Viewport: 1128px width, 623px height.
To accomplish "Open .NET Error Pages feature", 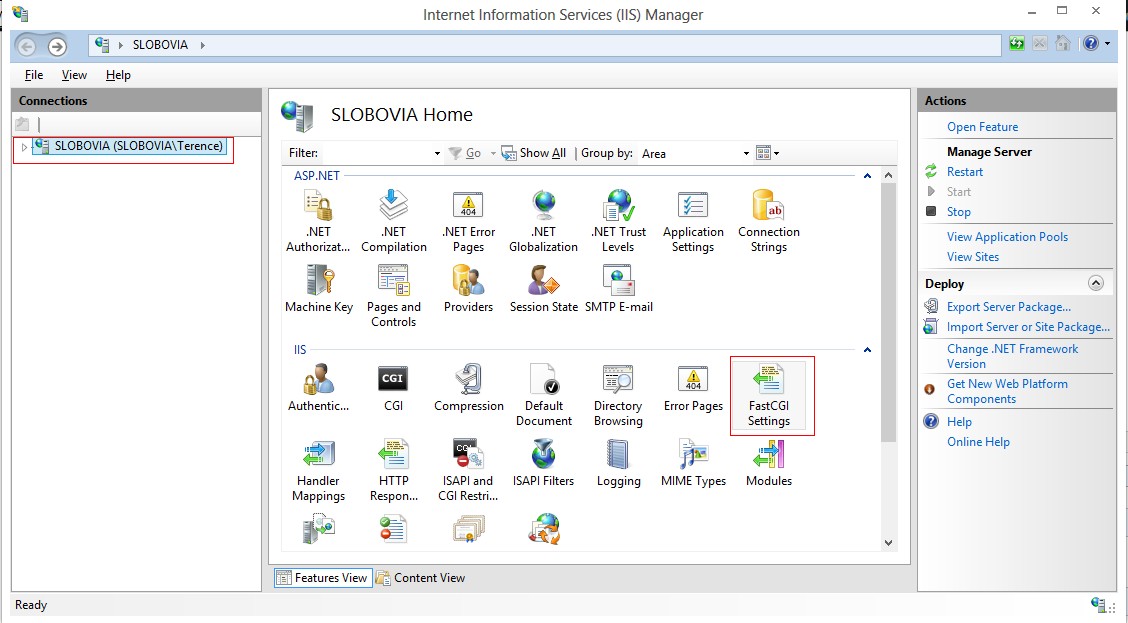I will [x=468, y=222].
